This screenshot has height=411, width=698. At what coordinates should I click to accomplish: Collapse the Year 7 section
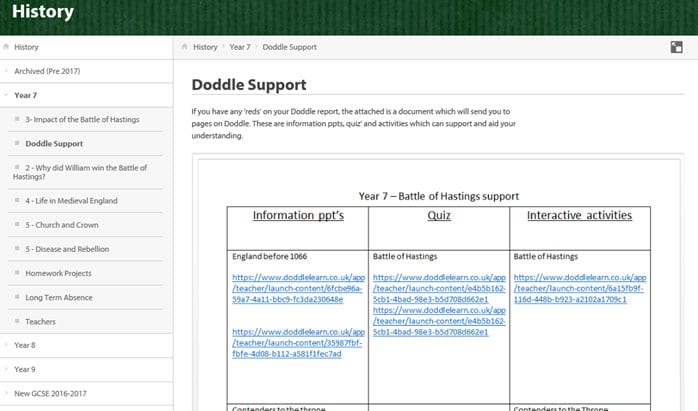point(25,95)
